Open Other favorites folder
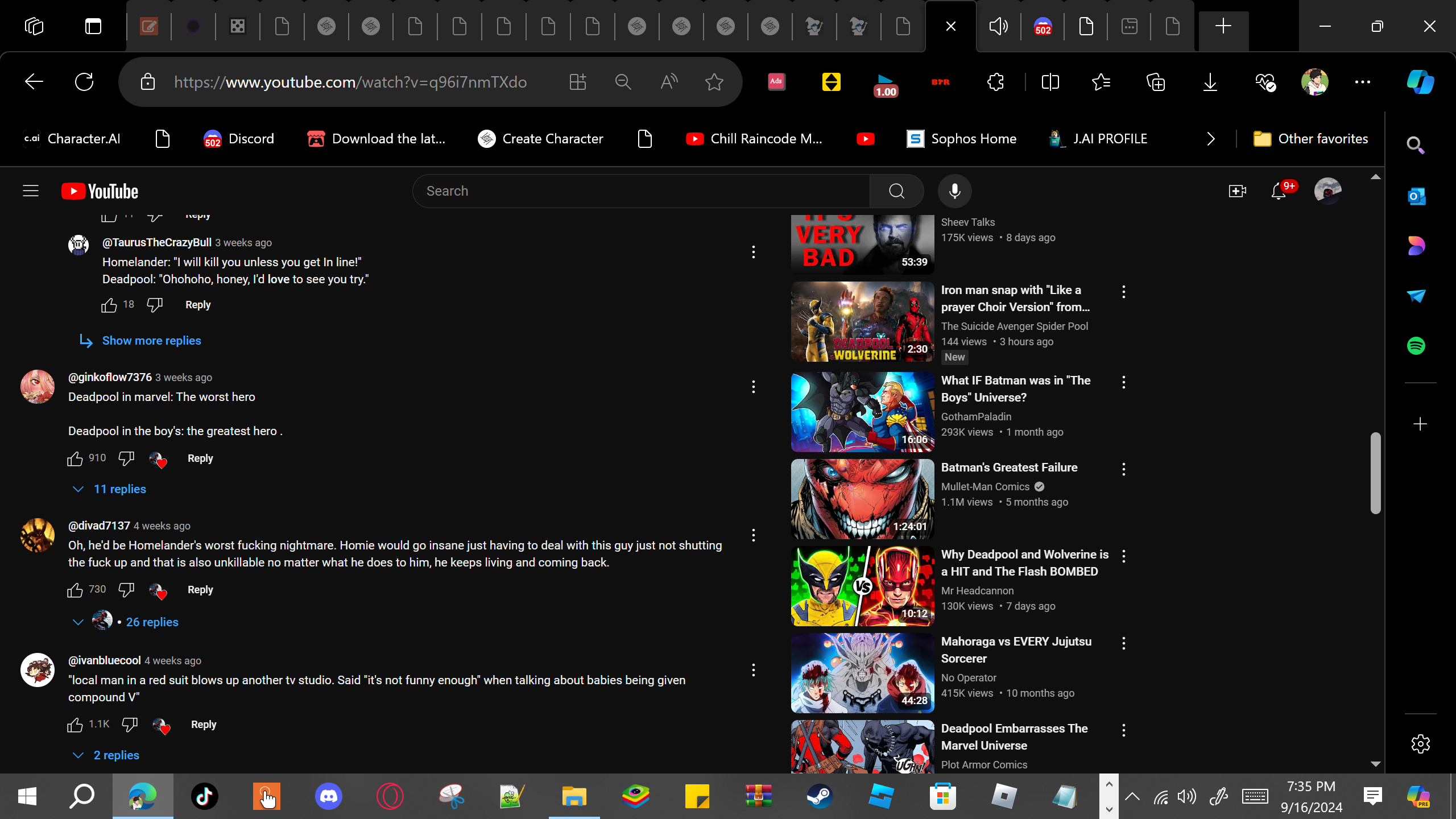This screenshot has width=1456, height=819. (1310, 139)
